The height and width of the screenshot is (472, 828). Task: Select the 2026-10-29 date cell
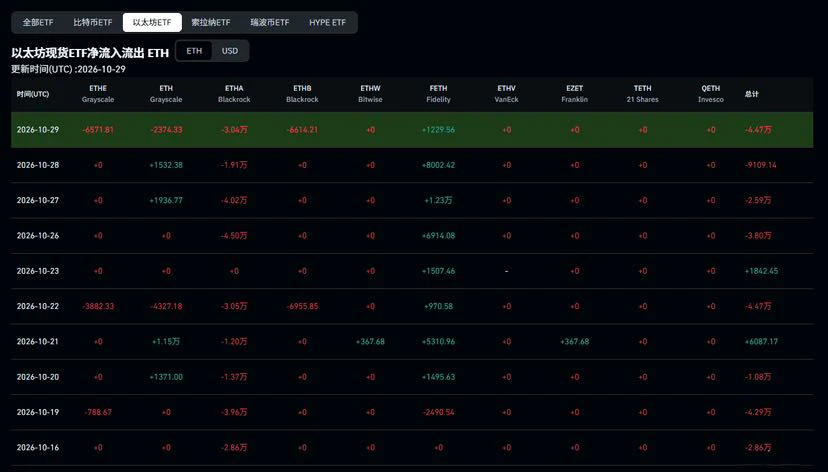pos(38,130)
